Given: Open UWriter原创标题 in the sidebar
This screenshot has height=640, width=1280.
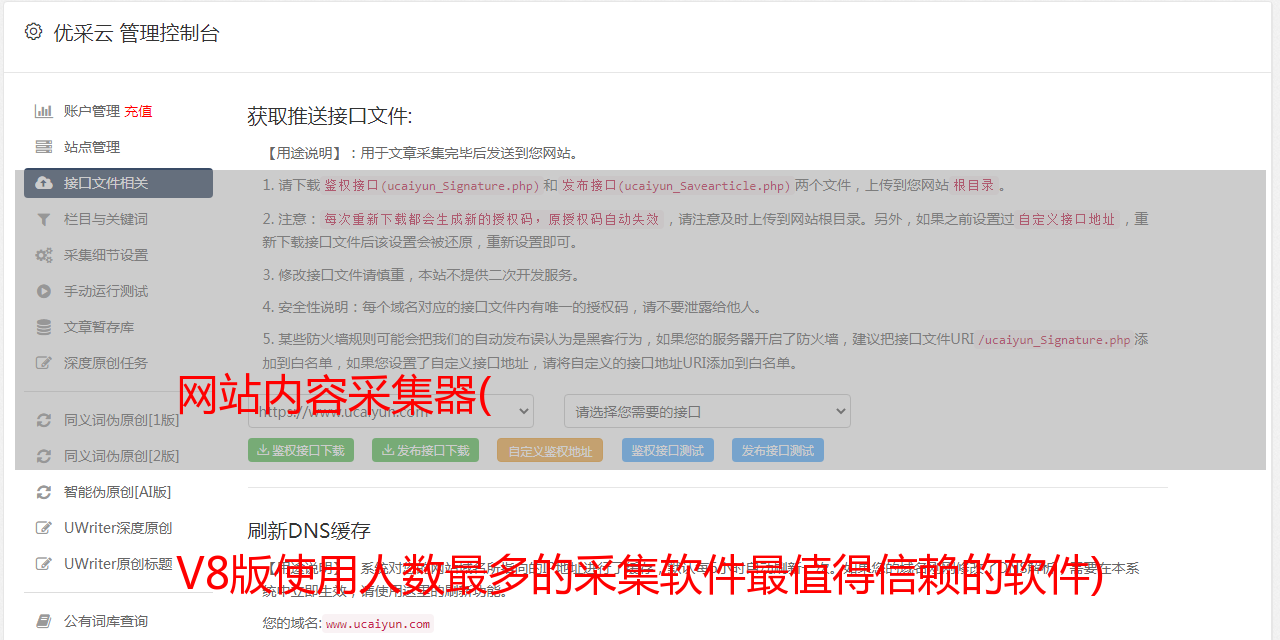Looking at the screenshot, I should pyautogui.click(x=118, y=564).
